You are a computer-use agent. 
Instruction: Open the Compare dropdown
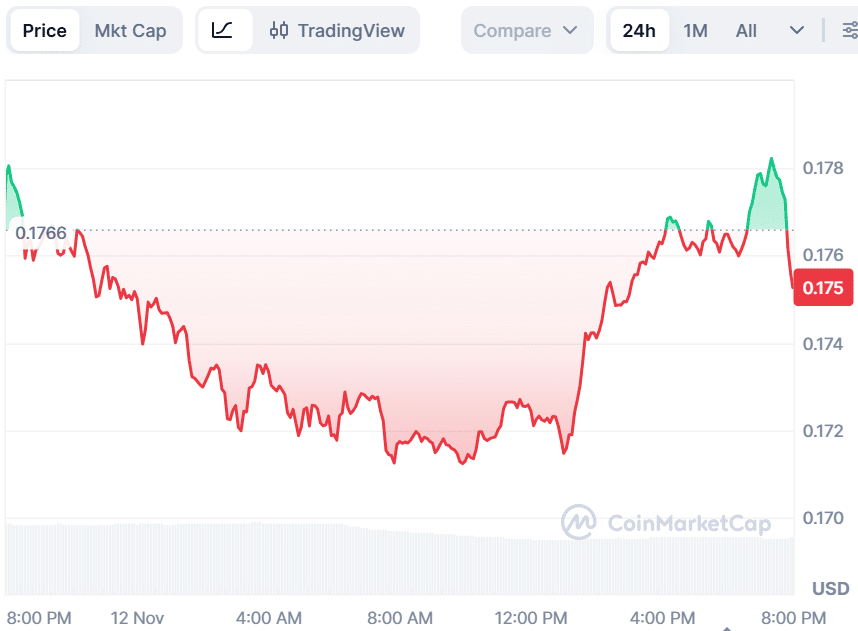click(526, 31)
